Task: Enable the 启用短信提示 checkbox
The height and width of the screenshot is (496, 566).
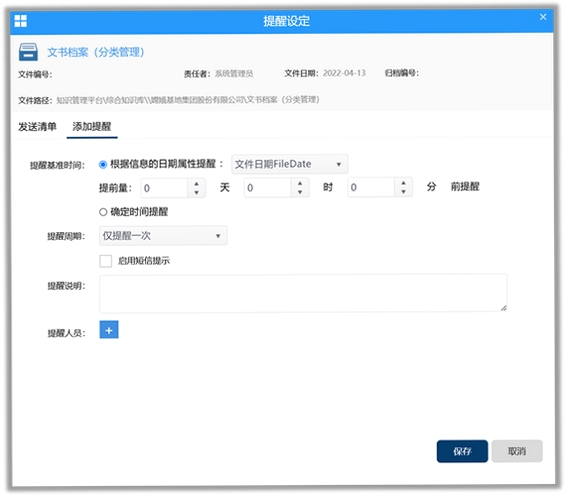Action: (105, 261)
